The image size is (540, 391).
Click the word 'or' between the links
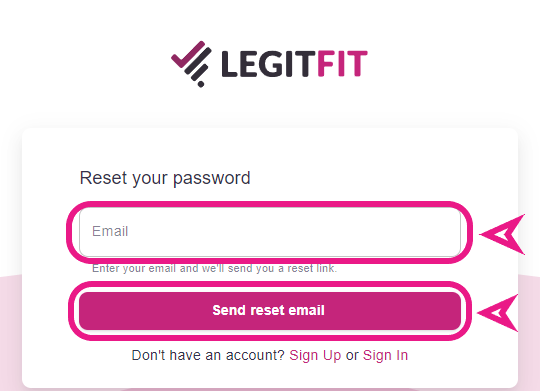pyautogui.click(x=352, y=356)
